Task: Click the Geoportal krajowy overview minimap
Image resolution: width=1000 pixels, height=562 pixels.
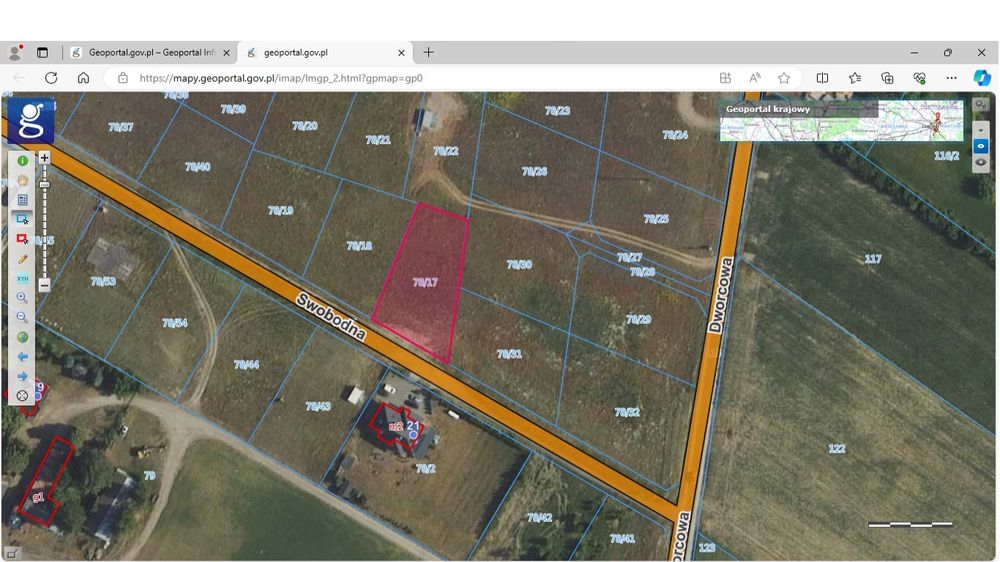Action: pyautogui.click(x=841, y=121)
